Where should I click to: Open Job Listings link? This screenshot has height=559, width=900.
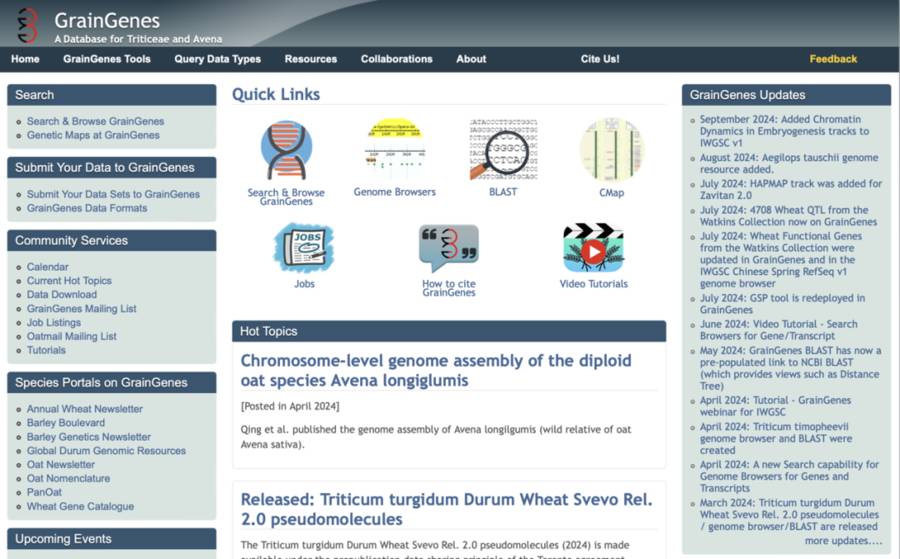53,323
